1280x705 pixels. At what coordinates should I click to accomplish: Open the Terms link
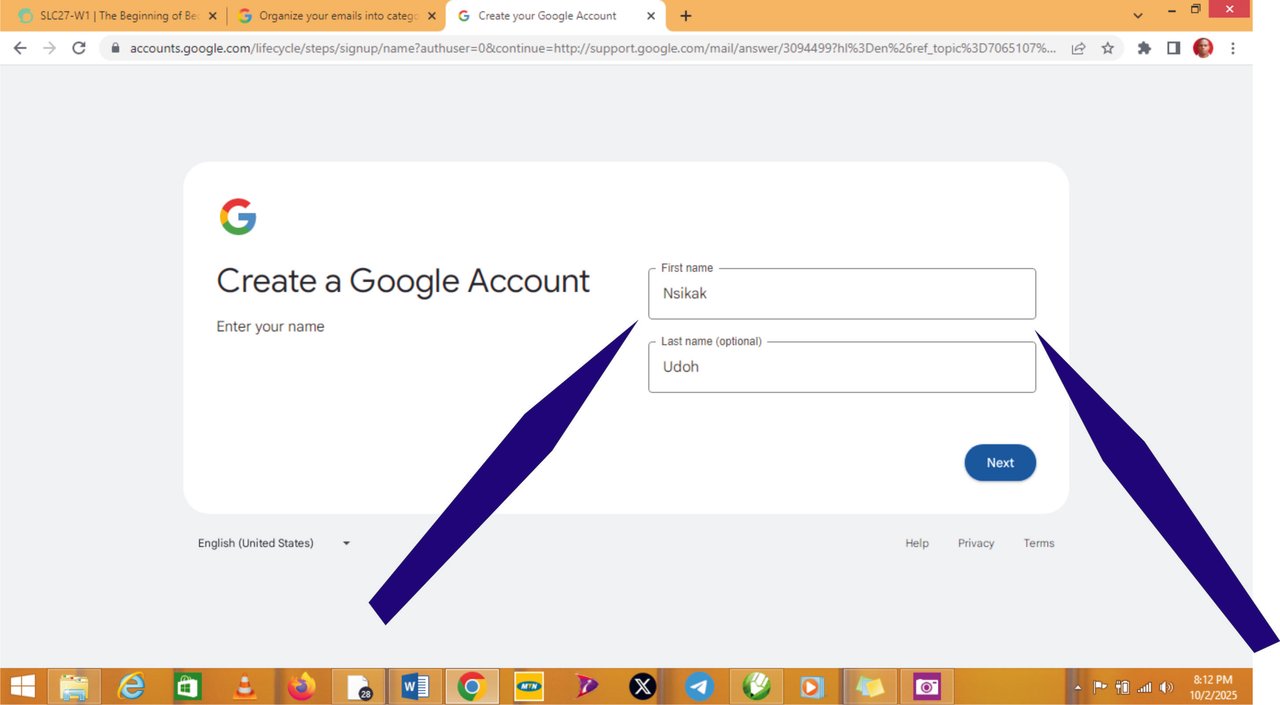[x=1039, y=543]
